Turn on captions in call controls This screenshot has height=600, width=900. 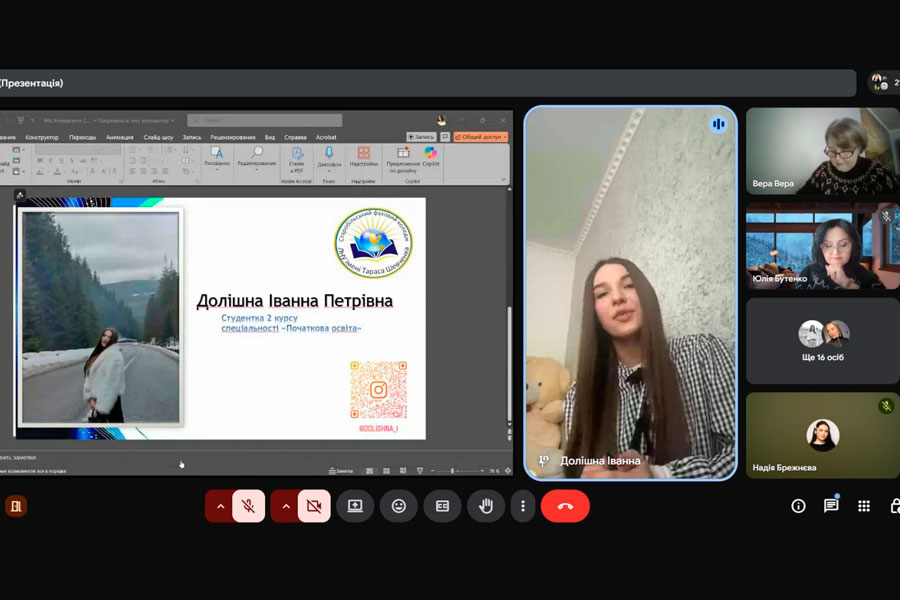pyautogui.click(x=442, y=506)
